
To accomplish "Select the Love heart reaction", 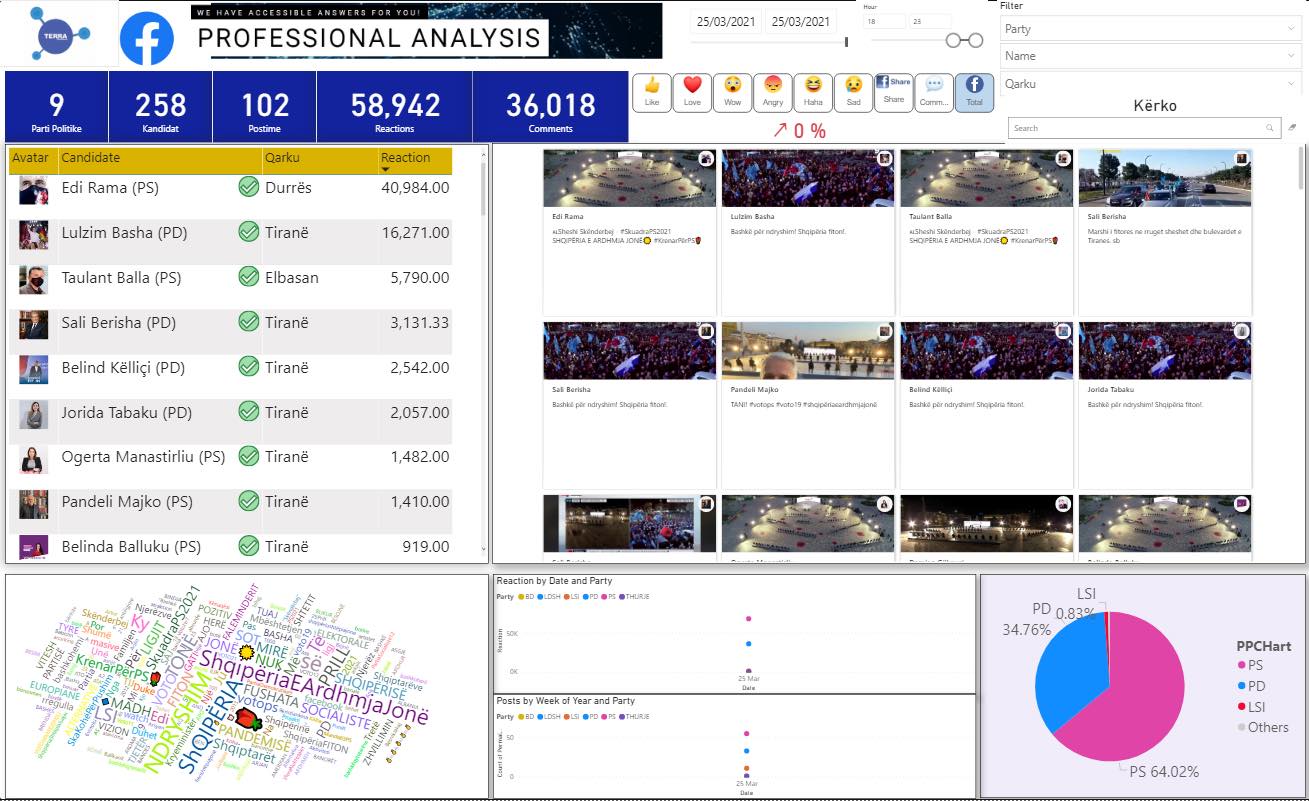I will [x=692, y=92].
